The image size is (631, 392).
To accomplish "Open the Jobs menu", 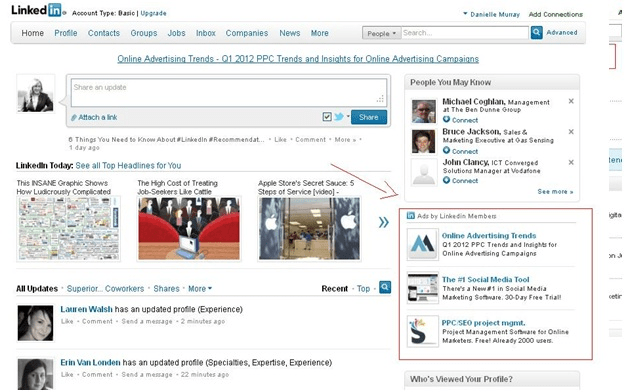I will 176,33.
